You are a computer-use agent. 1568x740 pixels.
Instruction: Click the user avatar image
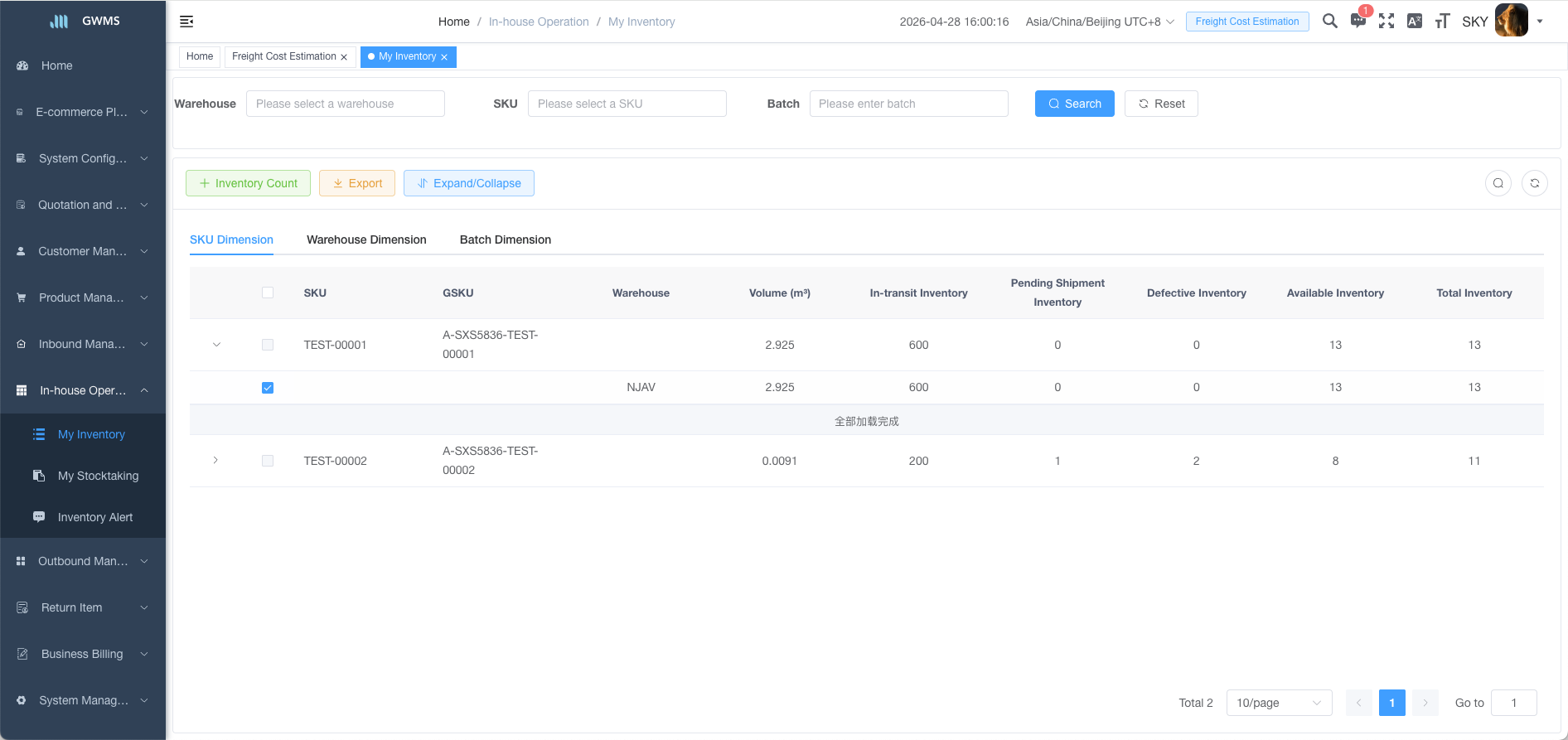pyautogui.click(x=1511, y=21)
